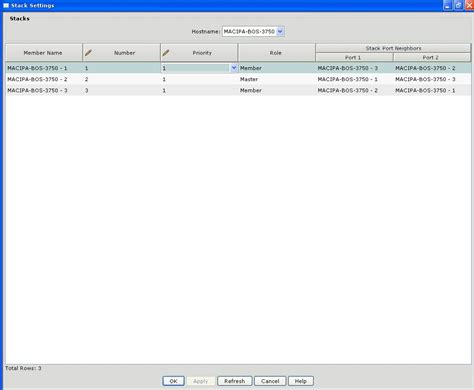Click Port 1 neighbor cell in Master row

pyautogui.click(x=354, y=79)
